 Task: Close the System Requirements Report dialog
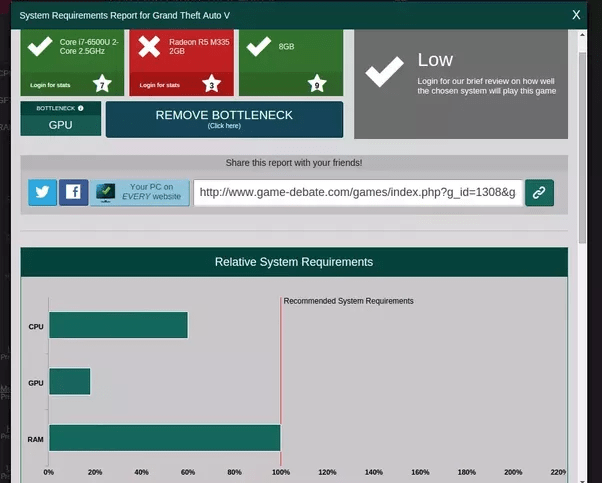576,15
